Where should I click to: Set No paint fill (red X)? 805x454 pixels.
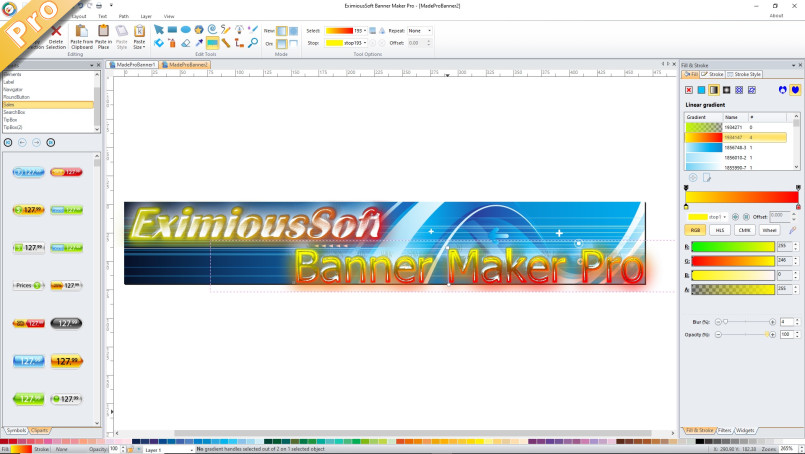coord(689,90)
